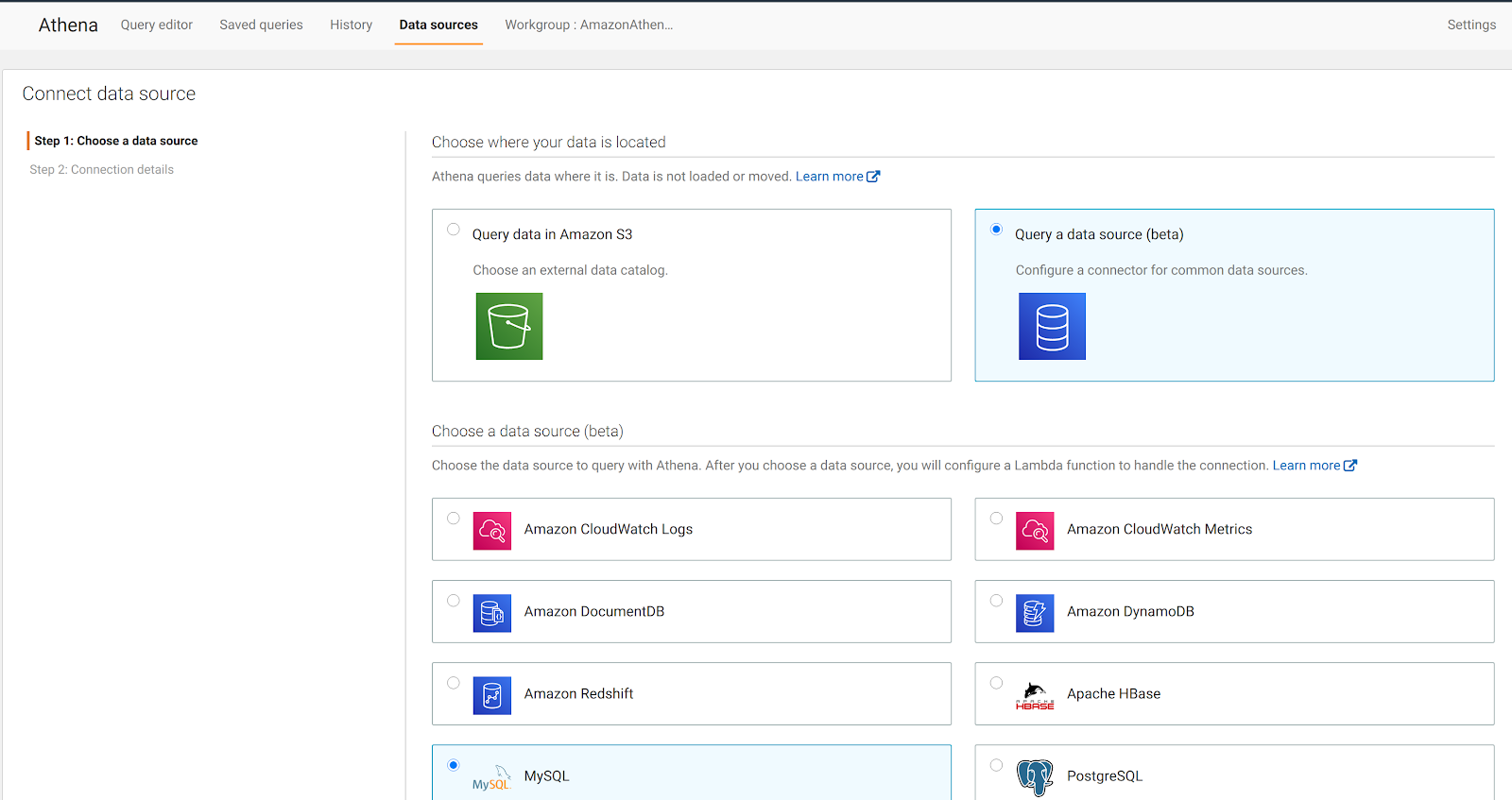Open the Saved queries tab
This screenshot has height=800, width=1512.
[261, 25]
